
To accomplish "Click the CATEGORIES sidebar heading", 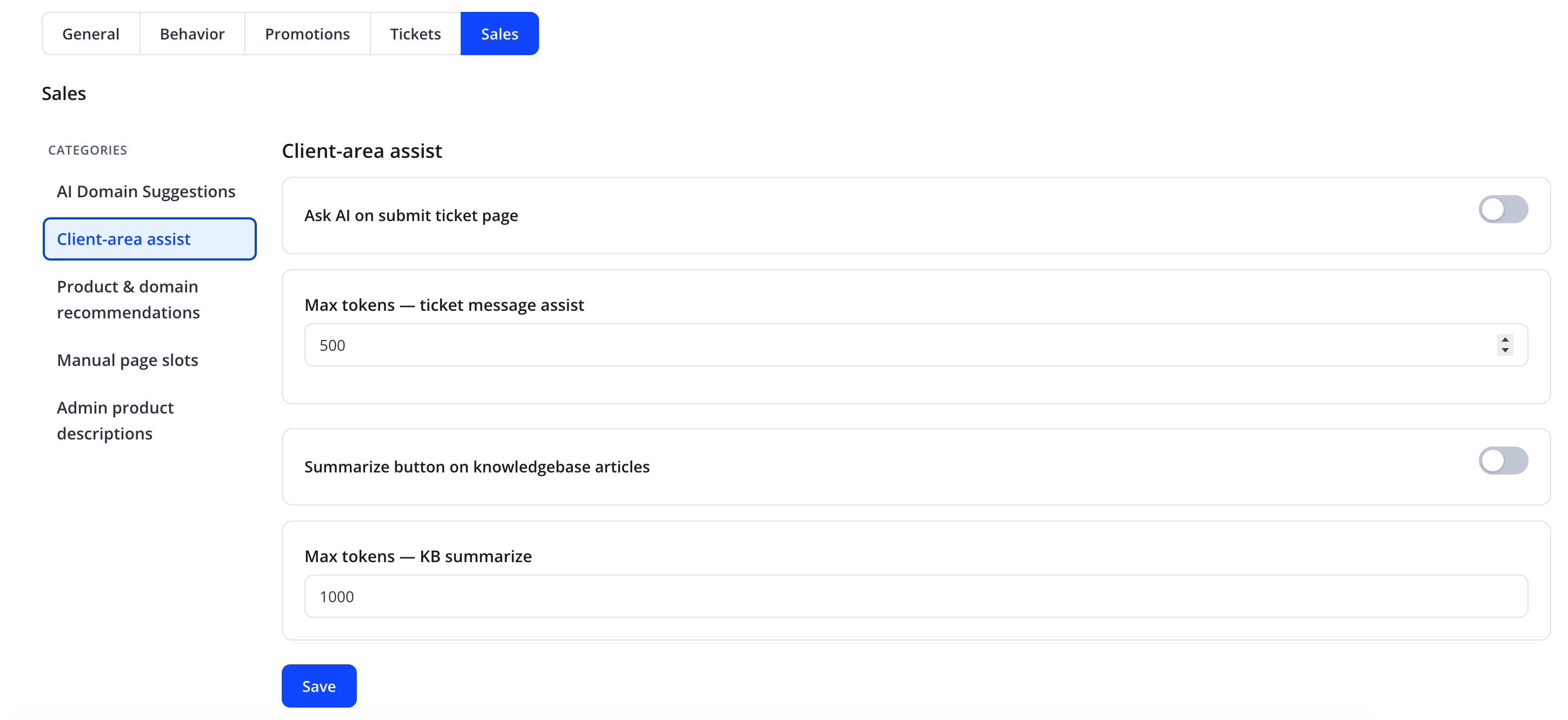I will [x=88, y=150].
